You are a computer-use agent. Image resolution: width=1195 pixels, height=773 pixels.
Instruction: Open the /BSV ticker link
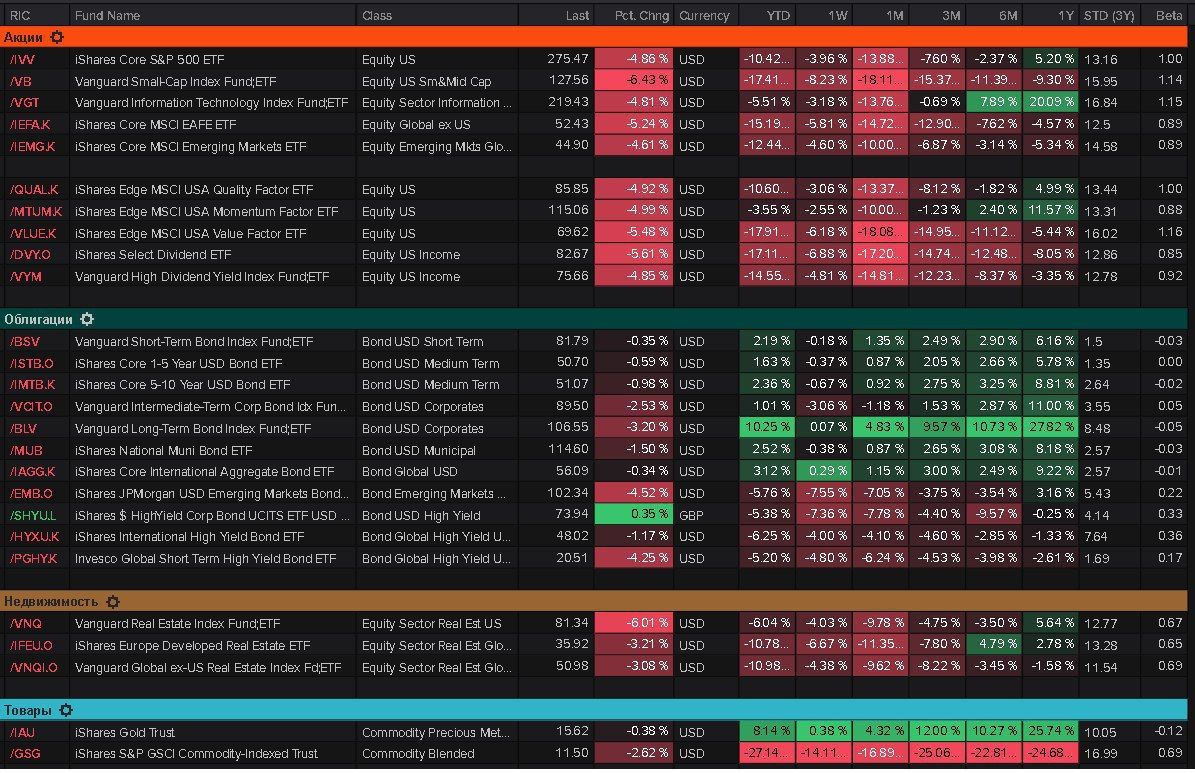pos(24,342)
